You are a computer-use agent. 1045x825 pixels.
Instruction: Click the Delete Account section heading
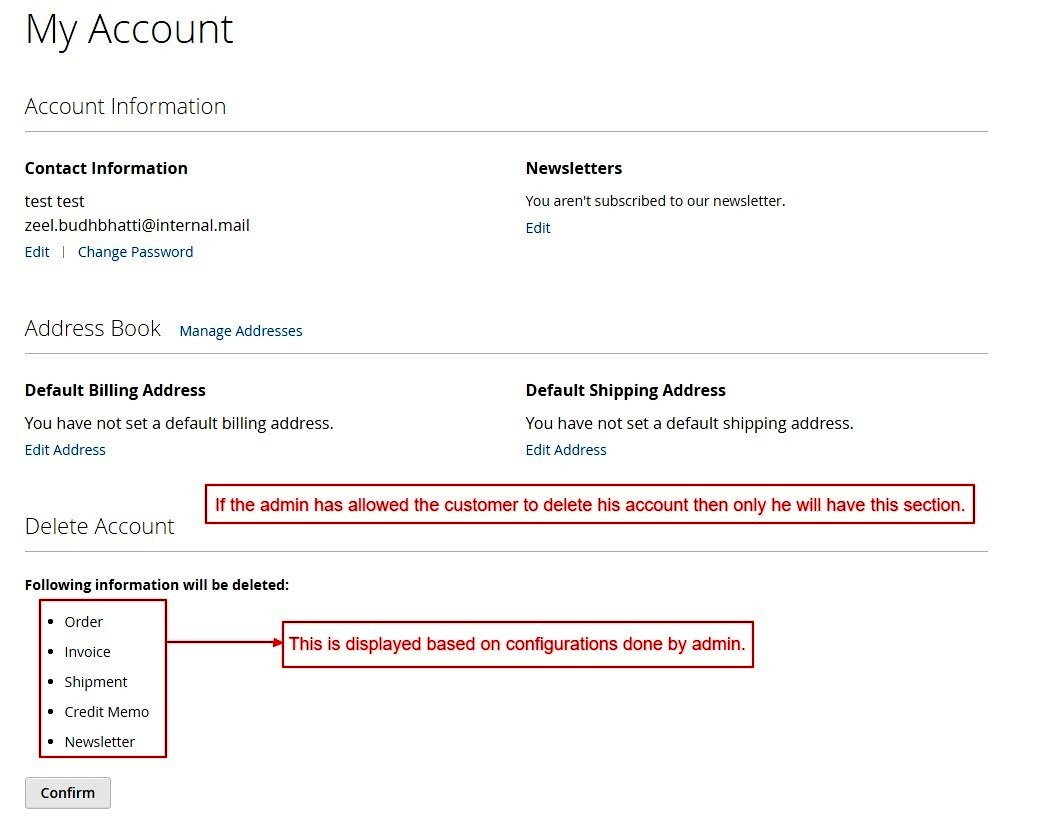pyautogui.click(x=99, y=526)
